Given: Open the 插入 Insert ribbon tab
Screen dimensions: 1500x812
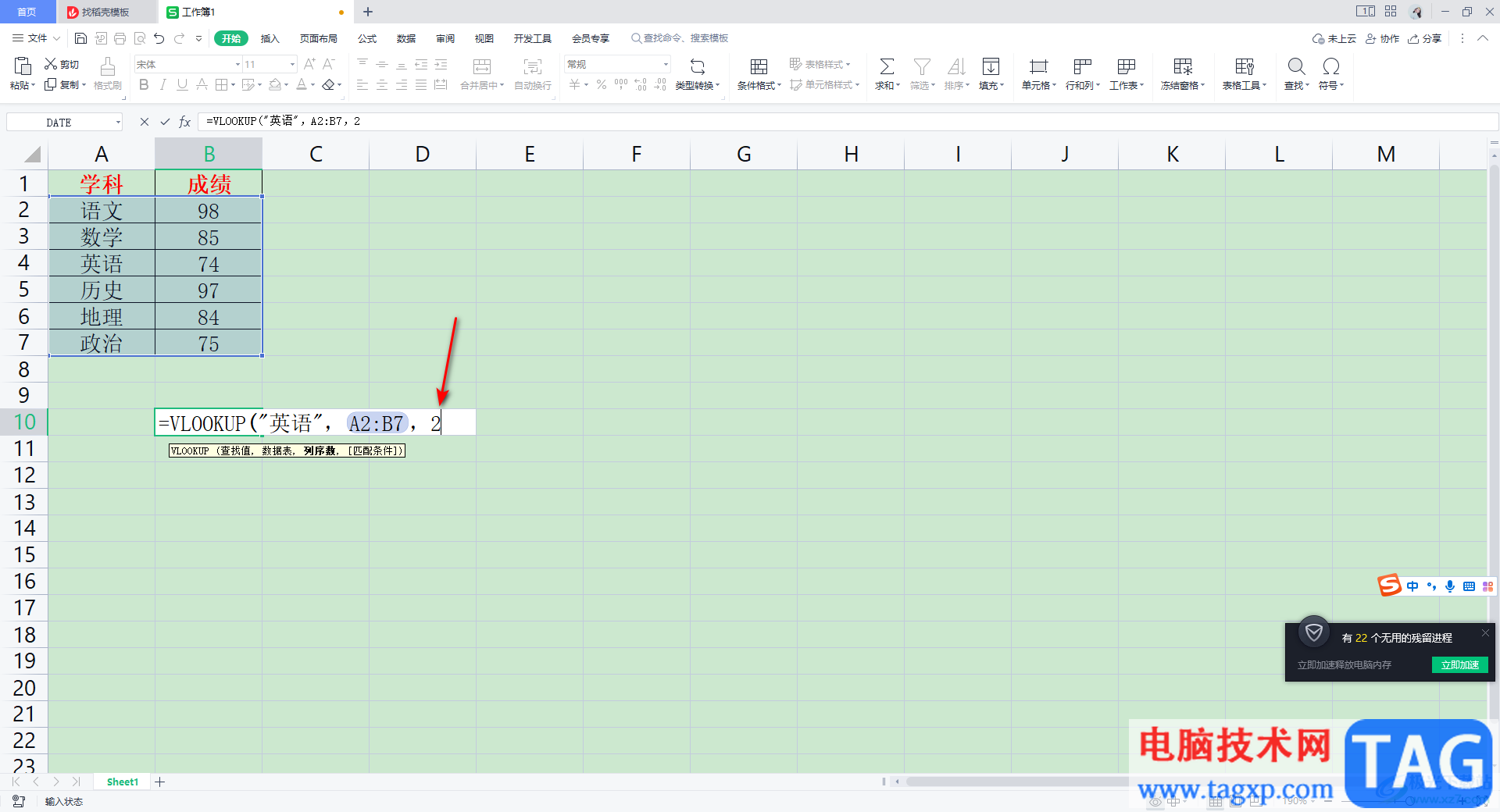Looking at the screenshot, I should coord(270,38).
